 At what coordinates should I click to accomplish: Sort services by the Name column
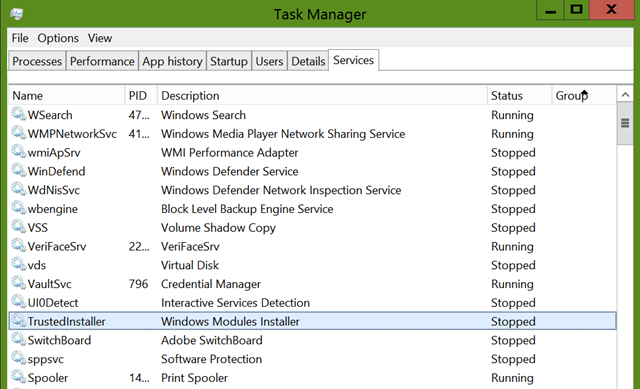coord(67,96)
